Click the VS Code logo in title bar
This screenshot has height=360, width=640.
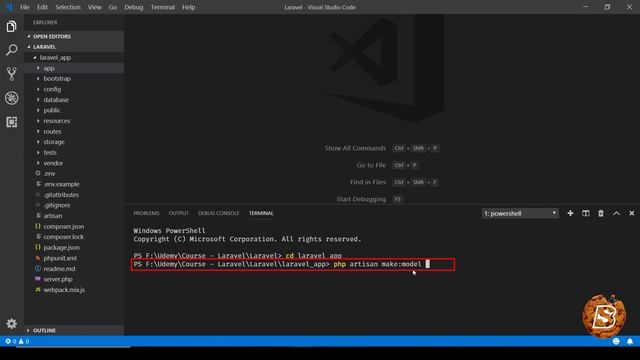pos(9,7)
